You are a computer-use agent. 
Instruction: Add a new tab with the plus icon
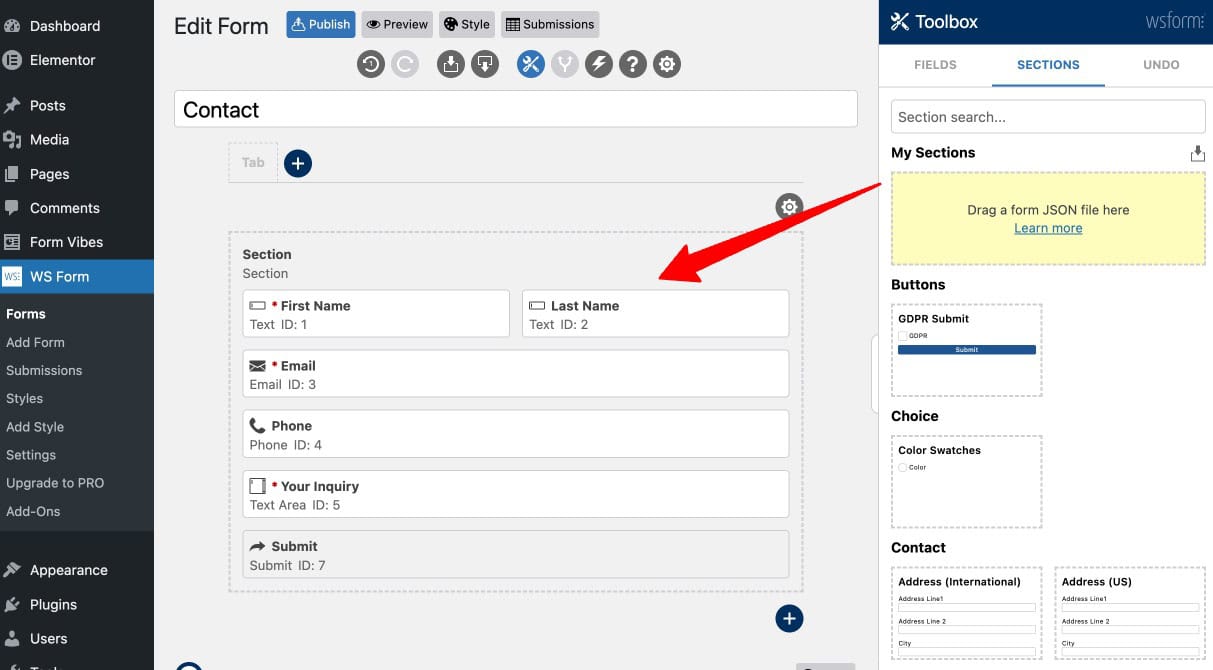(298, 163)
